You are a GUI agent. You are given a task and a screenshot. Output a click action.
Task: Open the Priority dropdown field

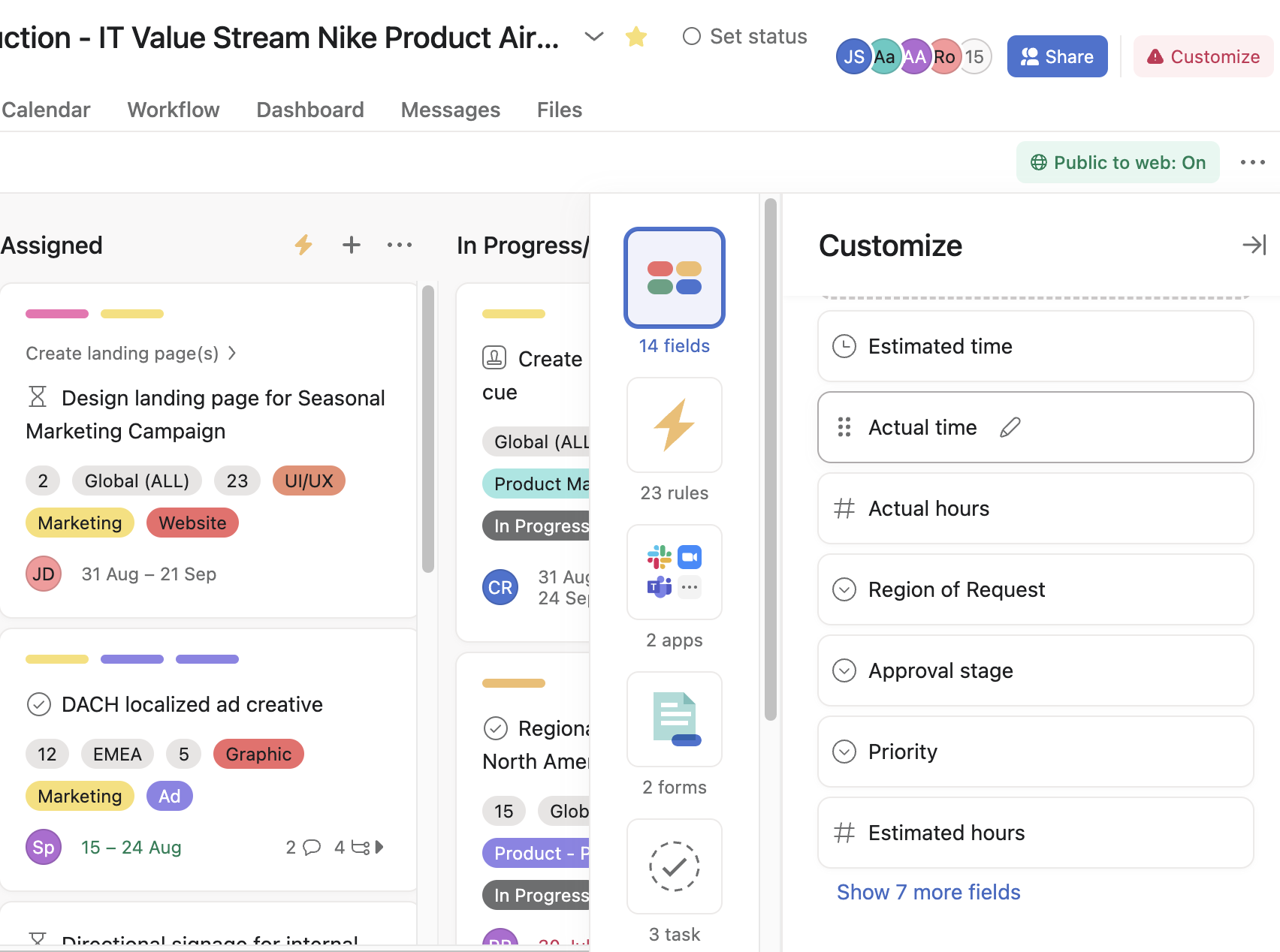pyautogui.click(x=1035, y=752)
